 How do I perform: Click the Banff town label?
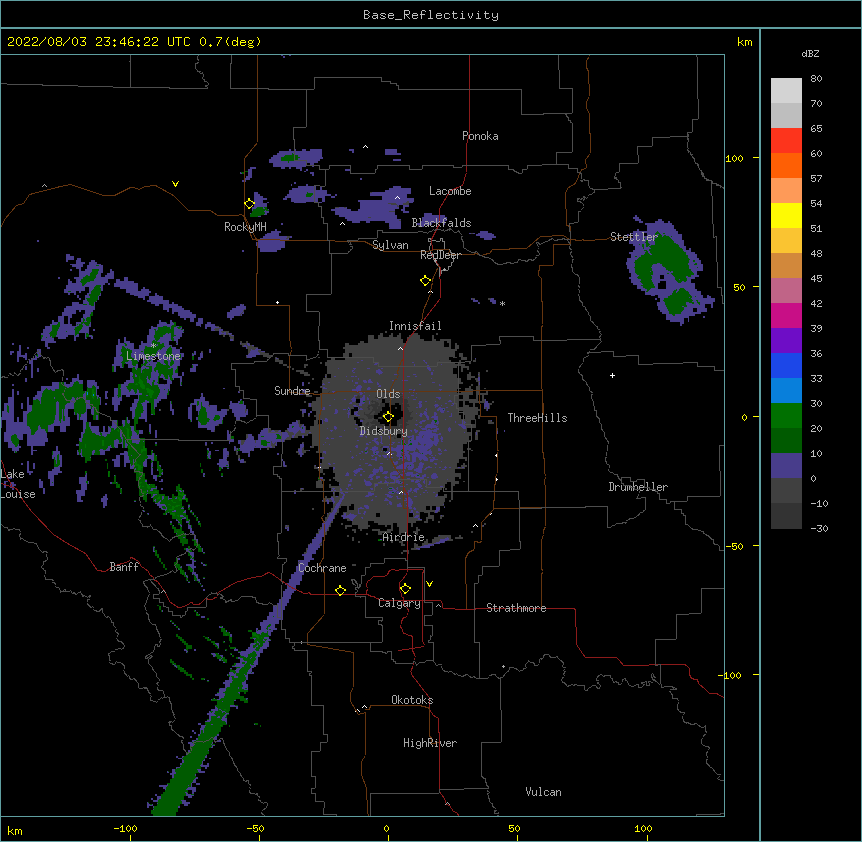pos(124,567)
